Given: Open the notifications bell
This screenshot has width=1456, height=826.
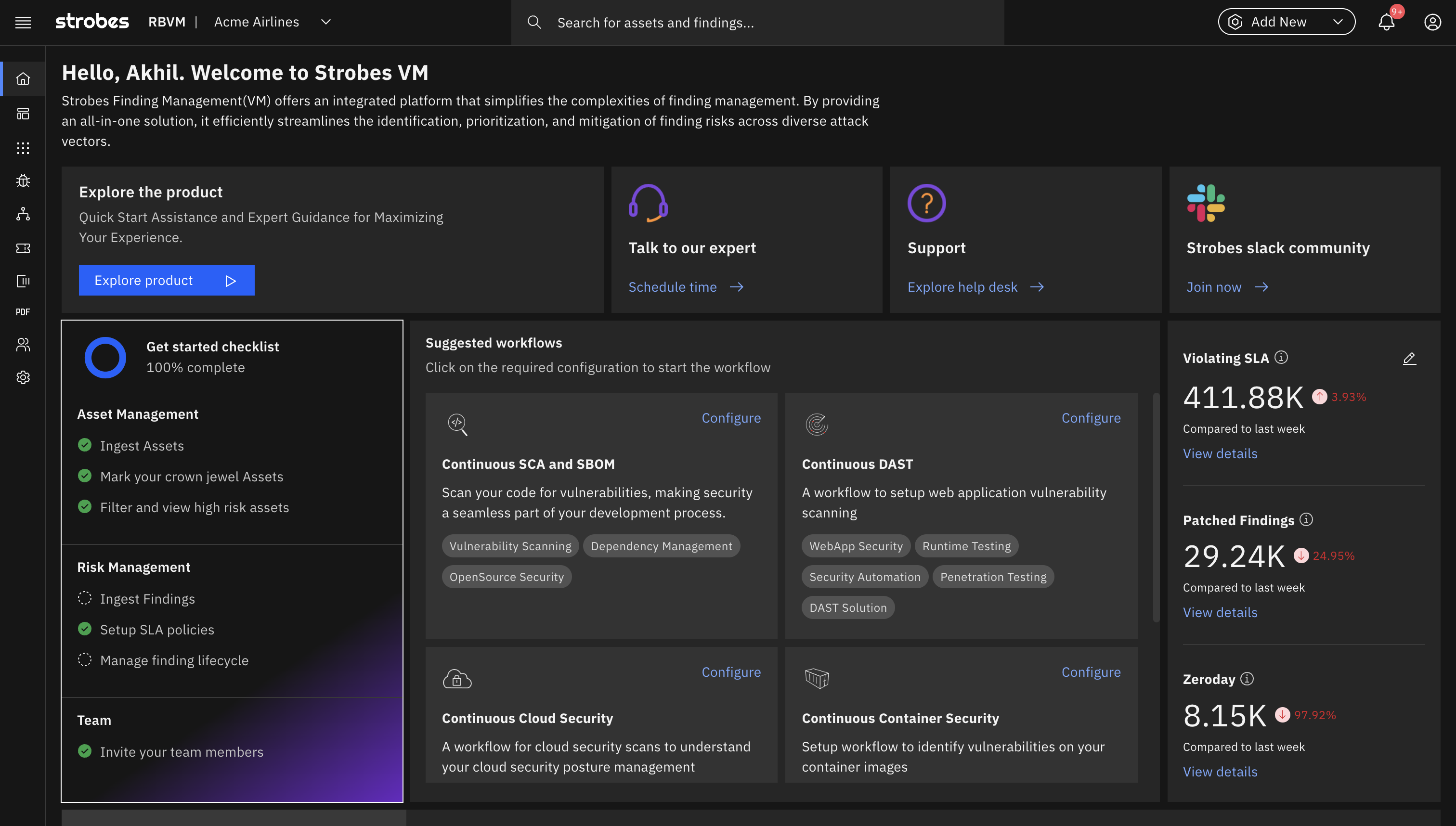Looking at the screenshot, I should (1387, 22).
